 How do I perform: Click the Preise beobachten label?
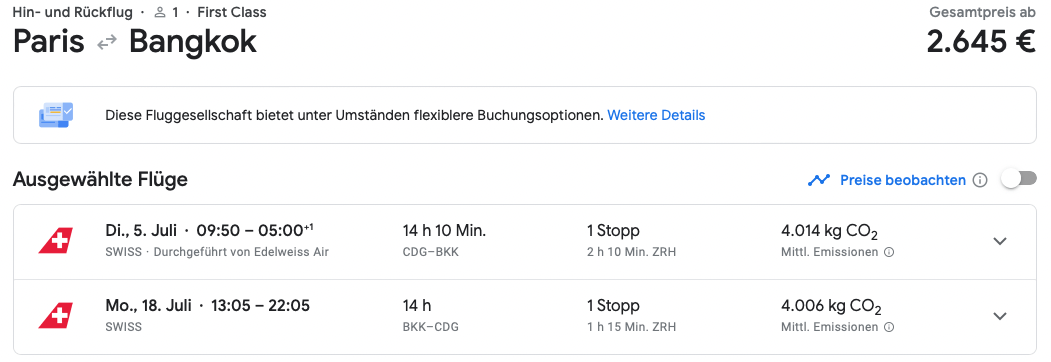[903, 180]
